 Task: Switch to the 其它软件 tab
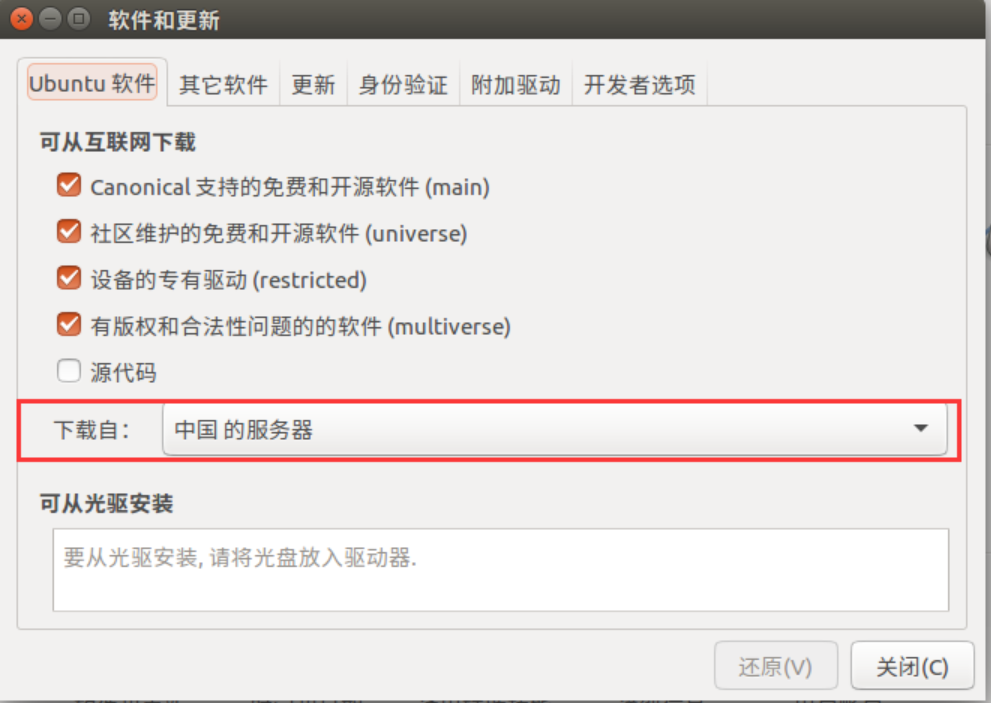point(223,84)
